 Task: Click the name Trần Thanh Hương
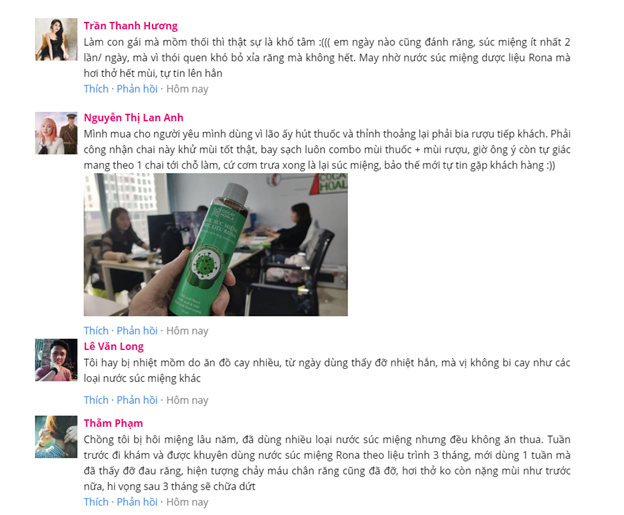131,26
